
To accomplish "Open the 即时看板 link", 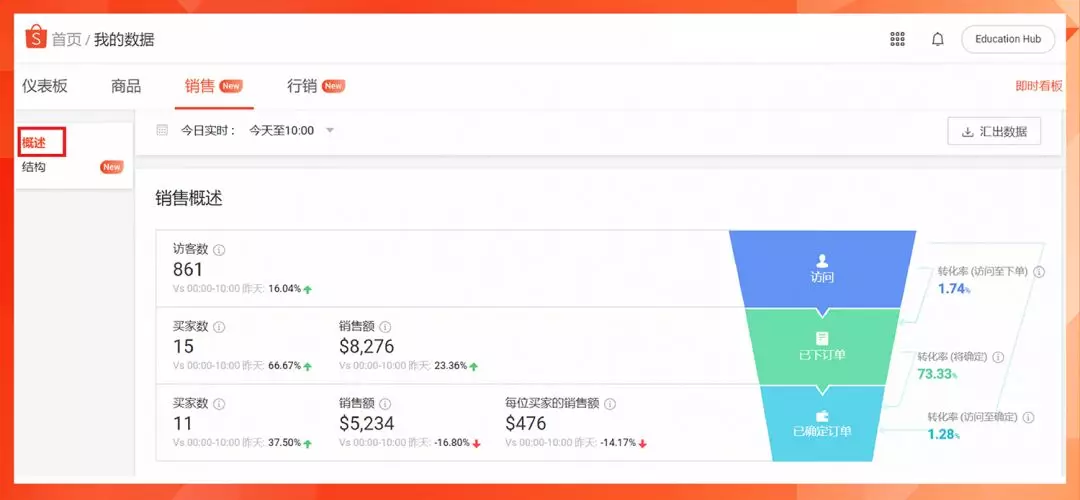I will click(x=1039, y=86).
